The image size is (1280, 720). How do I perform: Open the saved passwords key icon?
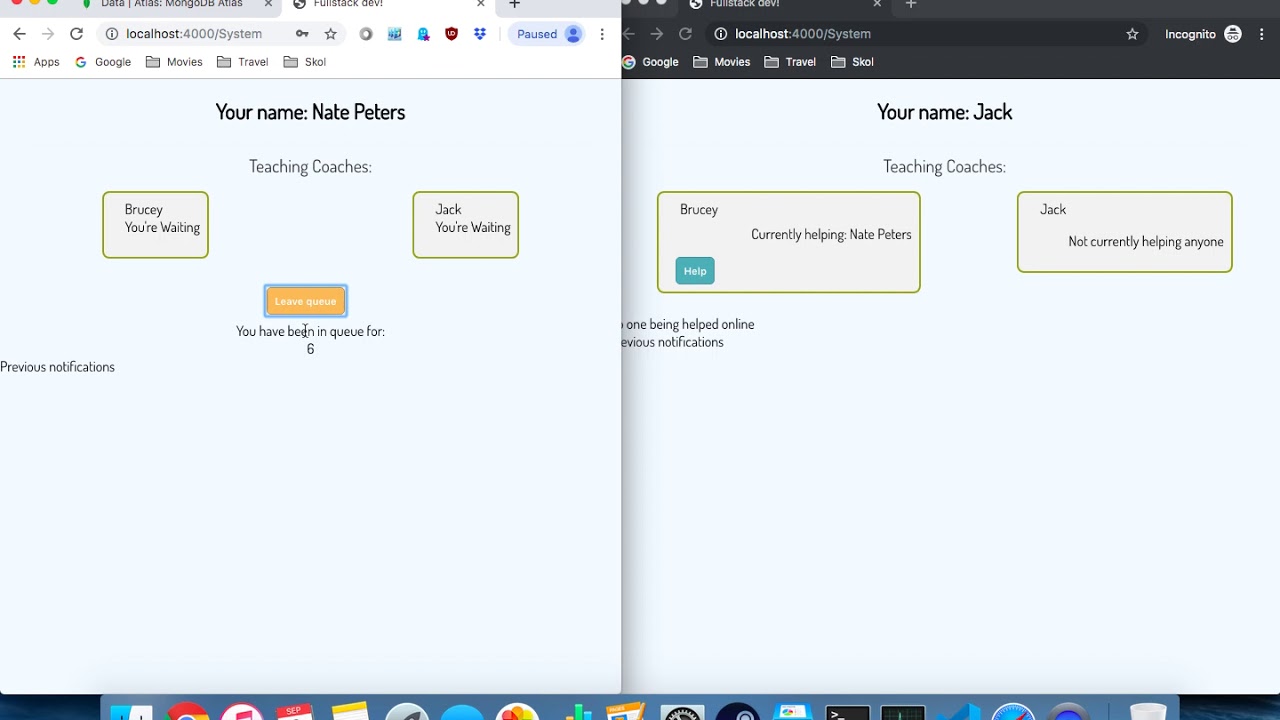(302, 34)
